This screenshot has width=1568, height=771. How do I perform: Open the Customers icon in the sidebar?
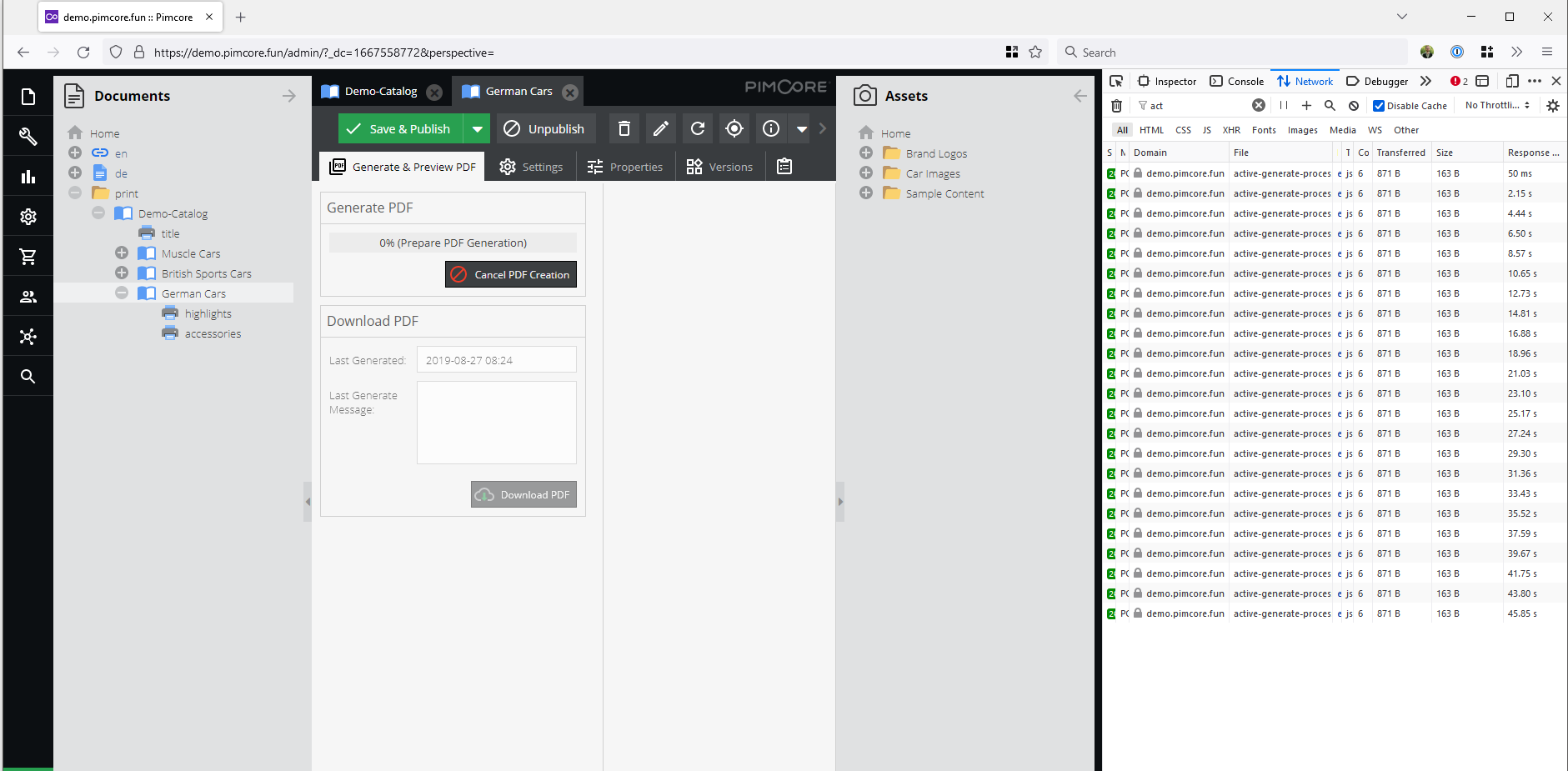pyautogui.click(x=28, y=296)
